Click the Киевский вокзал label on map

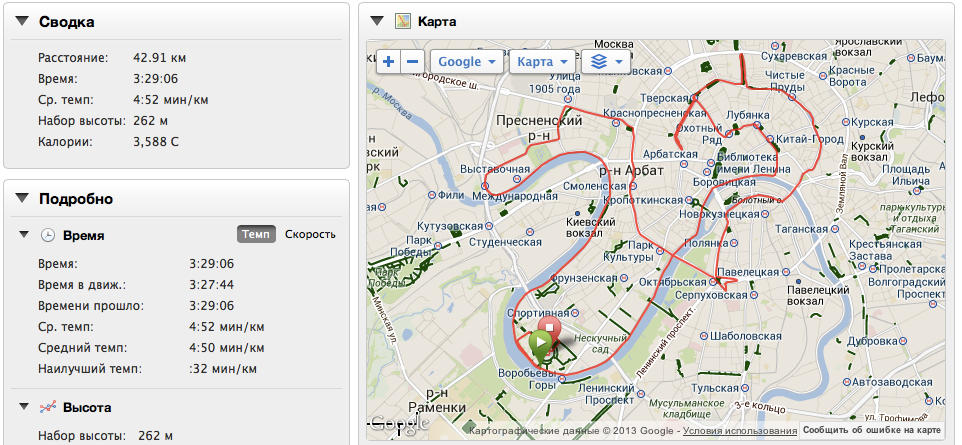coord(592,227)
